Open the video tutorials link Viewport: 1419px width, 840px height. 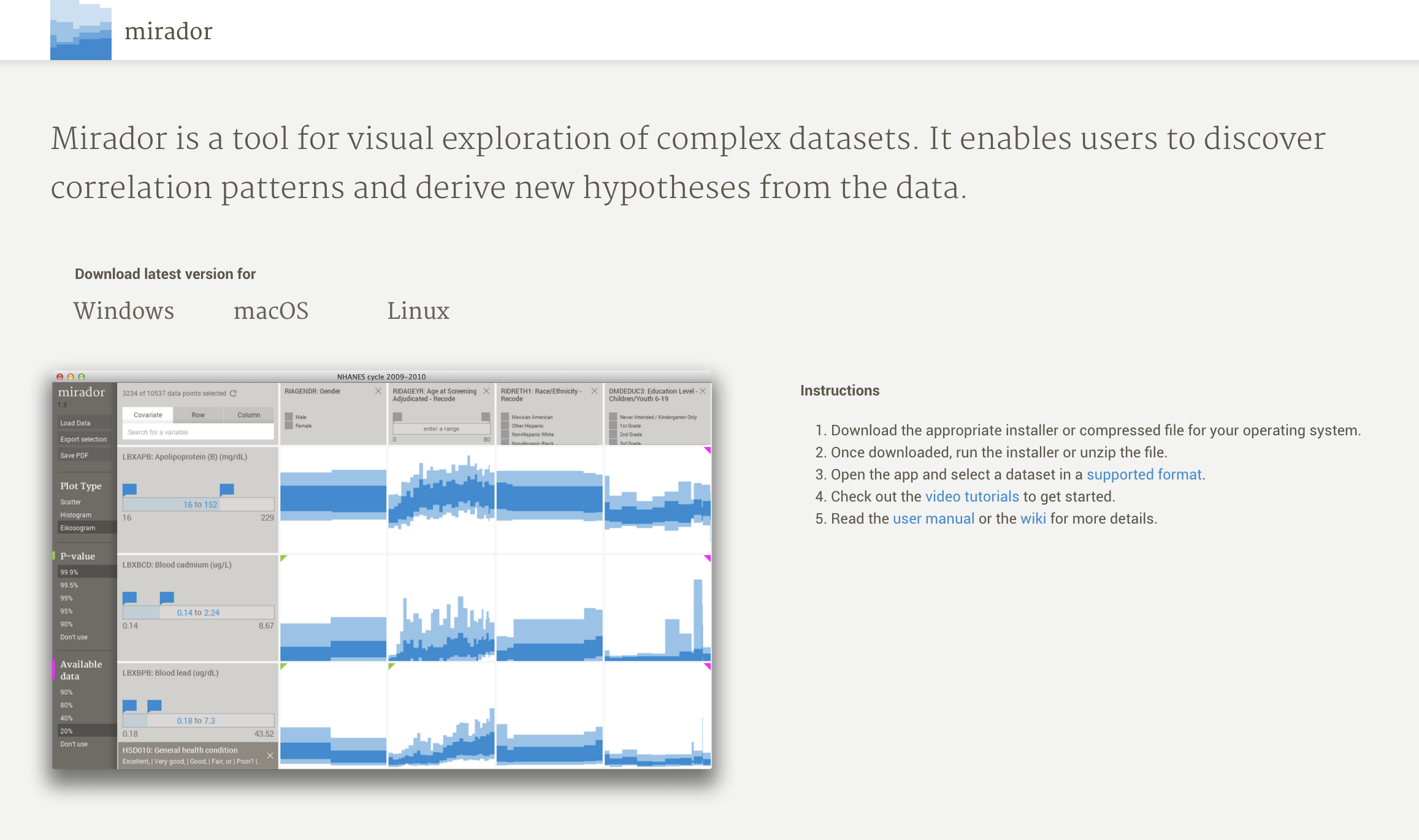(x=972, y=497)
